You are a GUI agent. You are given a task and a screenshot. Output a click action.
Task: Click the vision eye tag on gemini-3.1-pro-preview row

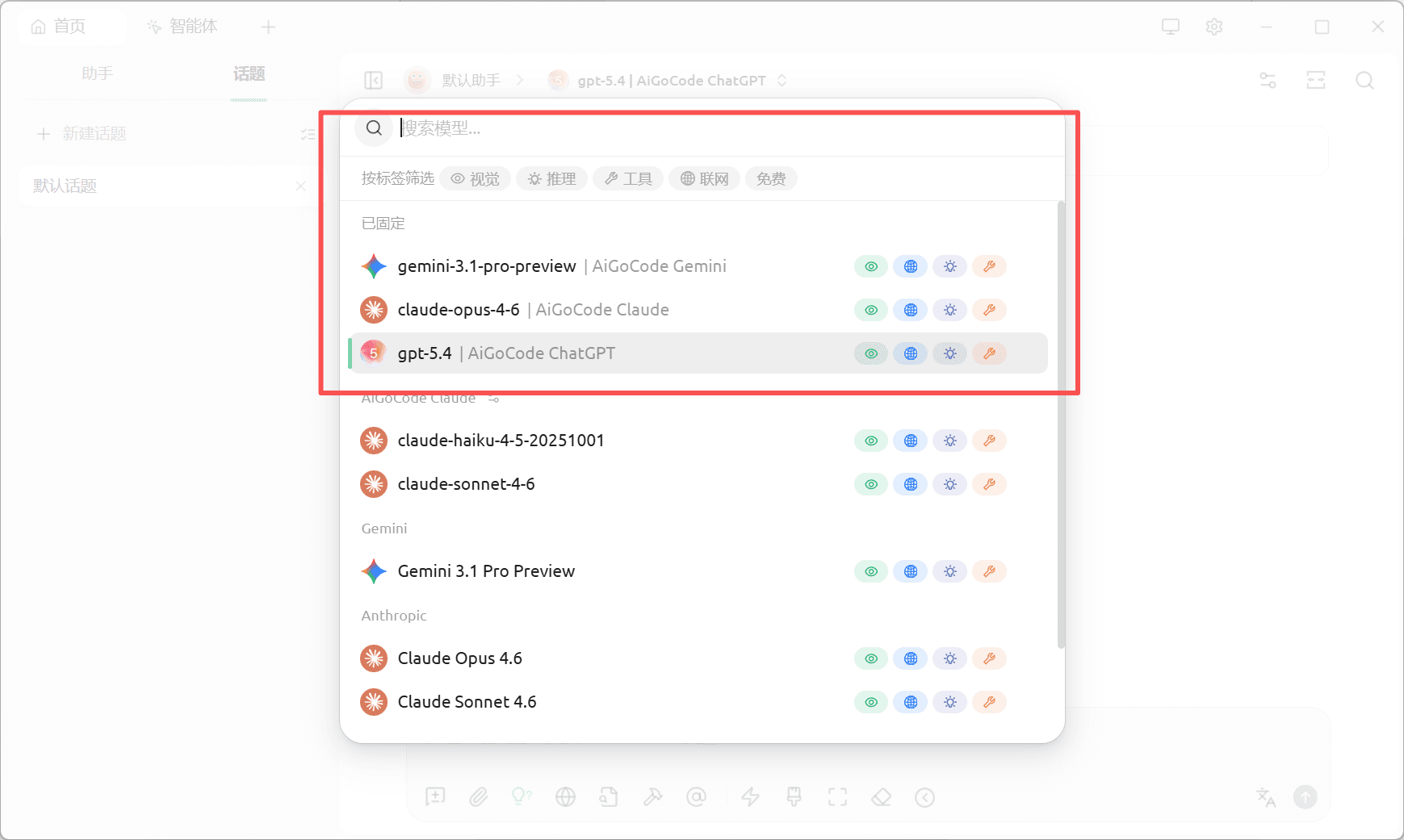point(871,266)
